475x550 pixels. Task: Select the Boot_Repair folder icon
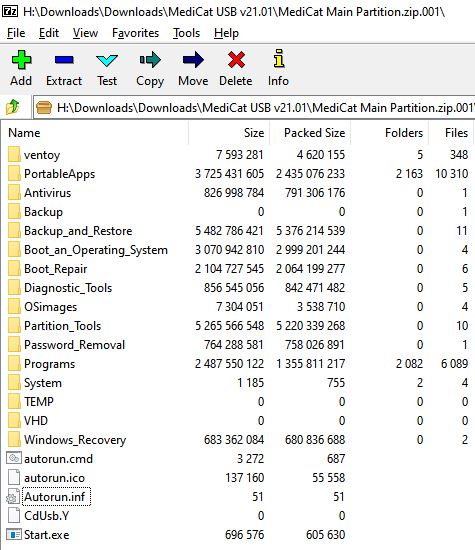[x=14, y=268]
